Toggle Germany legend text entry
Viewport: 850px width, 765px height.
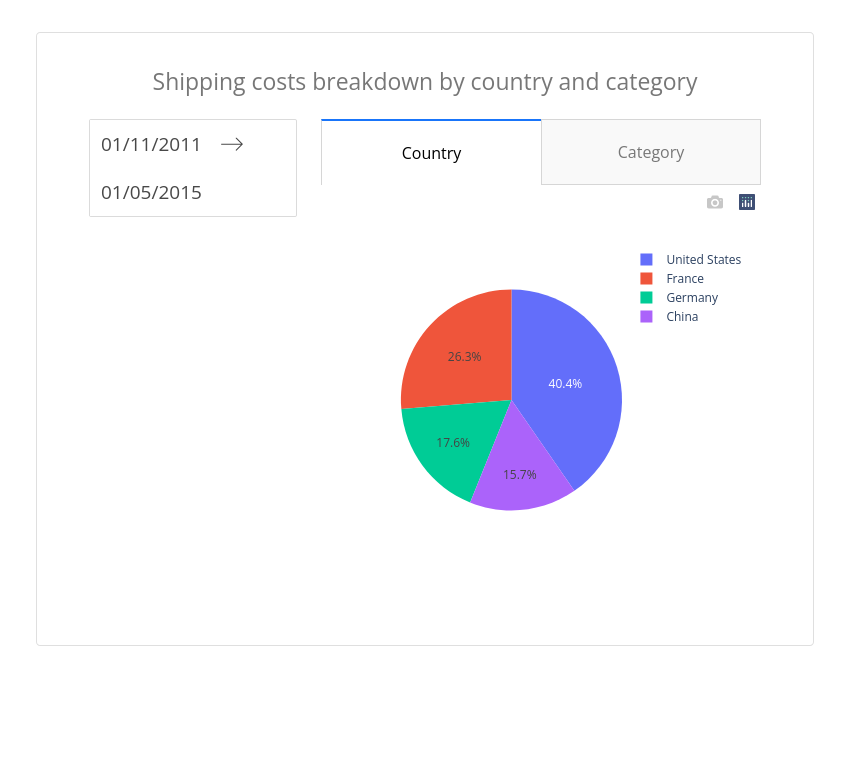point(692,298)
